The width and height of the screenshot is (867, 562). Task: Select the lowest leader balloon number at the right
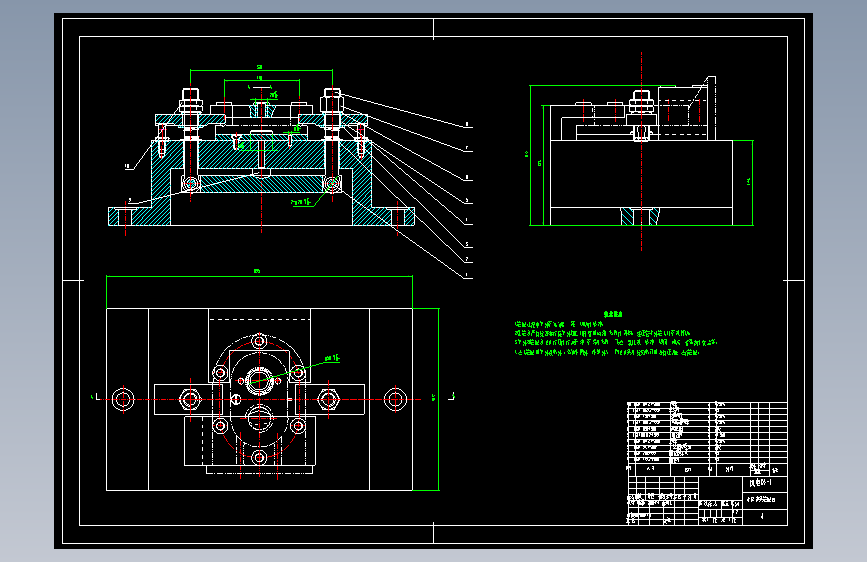pyautogui.click(x=468, y=275)
